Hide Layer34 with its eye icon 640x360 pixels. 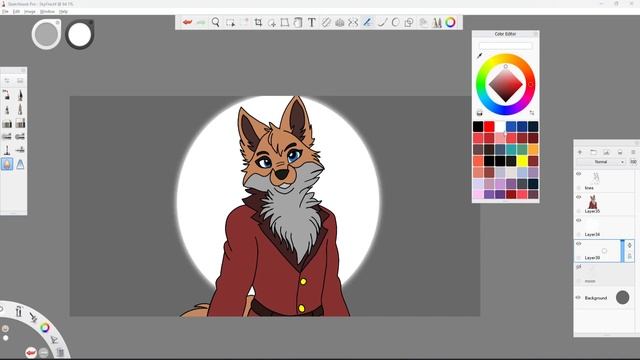point(578,220)
